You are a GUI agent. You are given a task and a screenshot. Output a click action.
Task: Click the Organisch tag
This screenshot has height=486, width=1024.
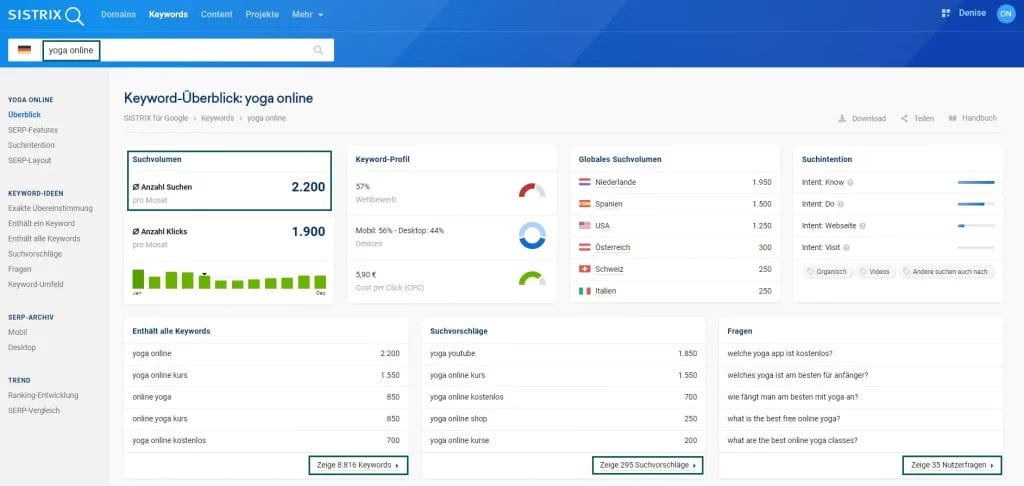(x=827, y=272)
